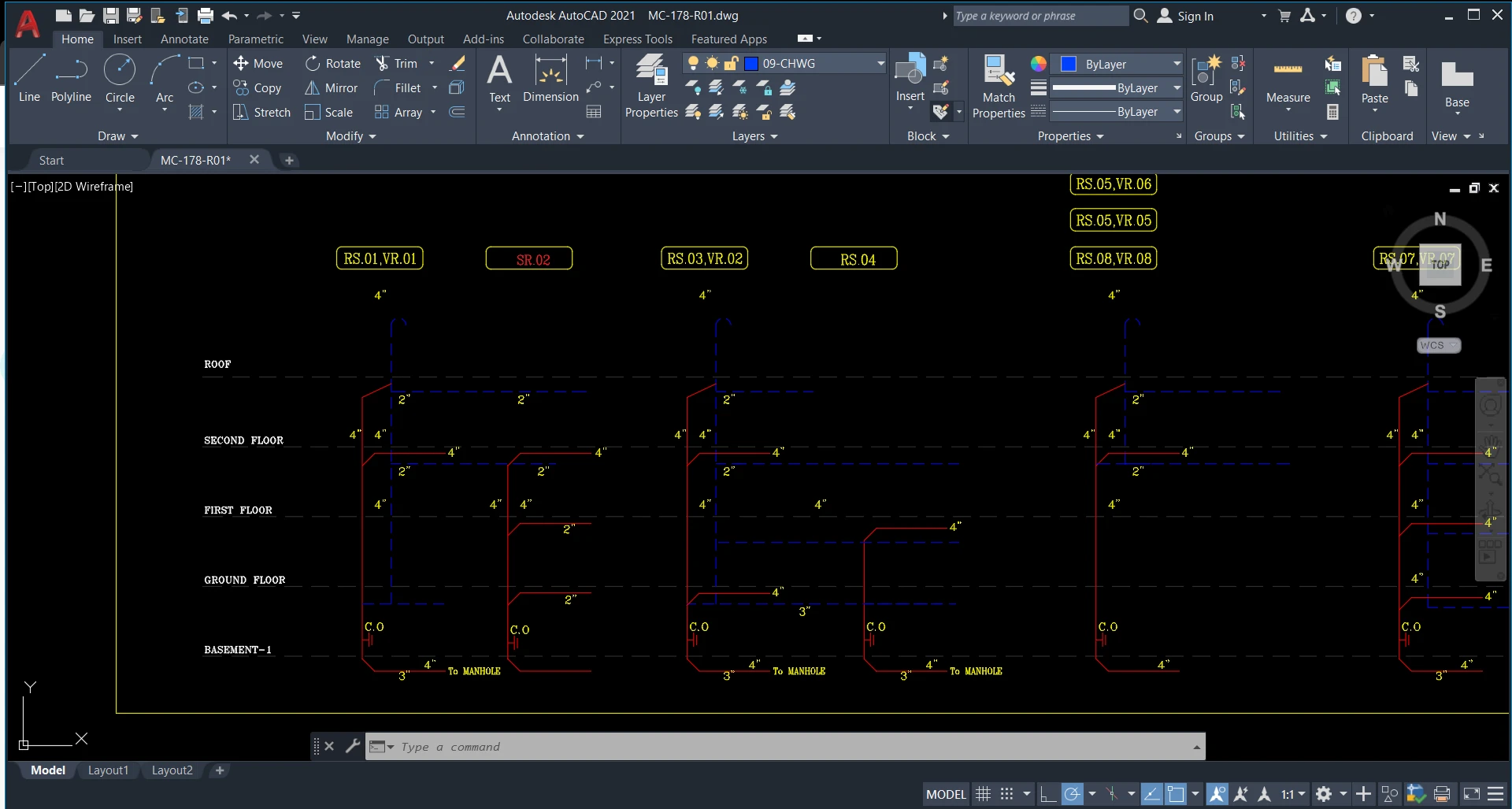The width and height of the screenshot is (1512, 809).
Task: Open the 09-CHWG layer dropdown
Action: click(880, 63)
